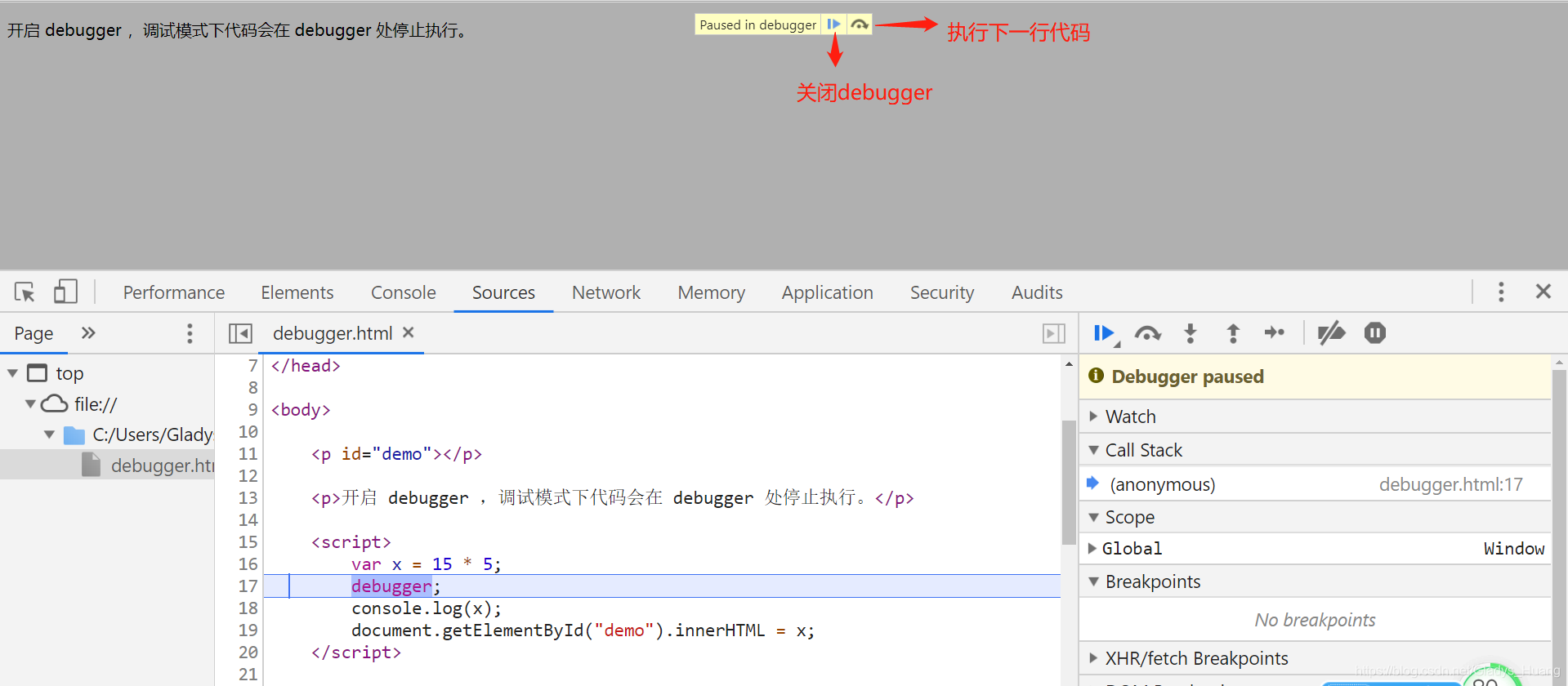Select debugger.html in file tree
The height and width of the screenshot is (686, 1568).
(163, 465)
